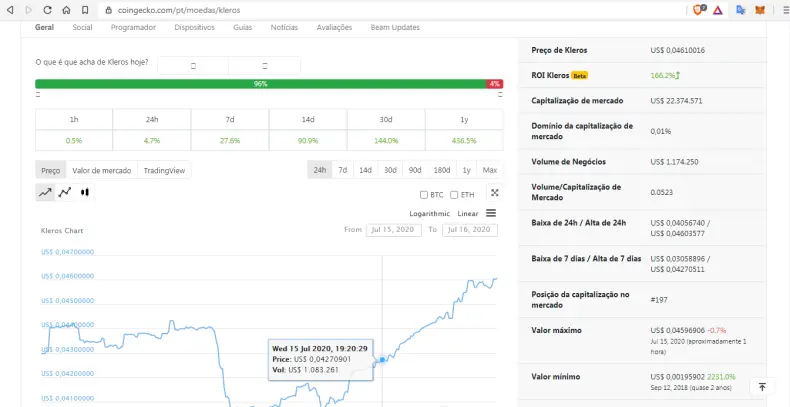This screenshot has height=407, width=790.
Task: Switch to the Social tab
Action: [x=82, y=27]
